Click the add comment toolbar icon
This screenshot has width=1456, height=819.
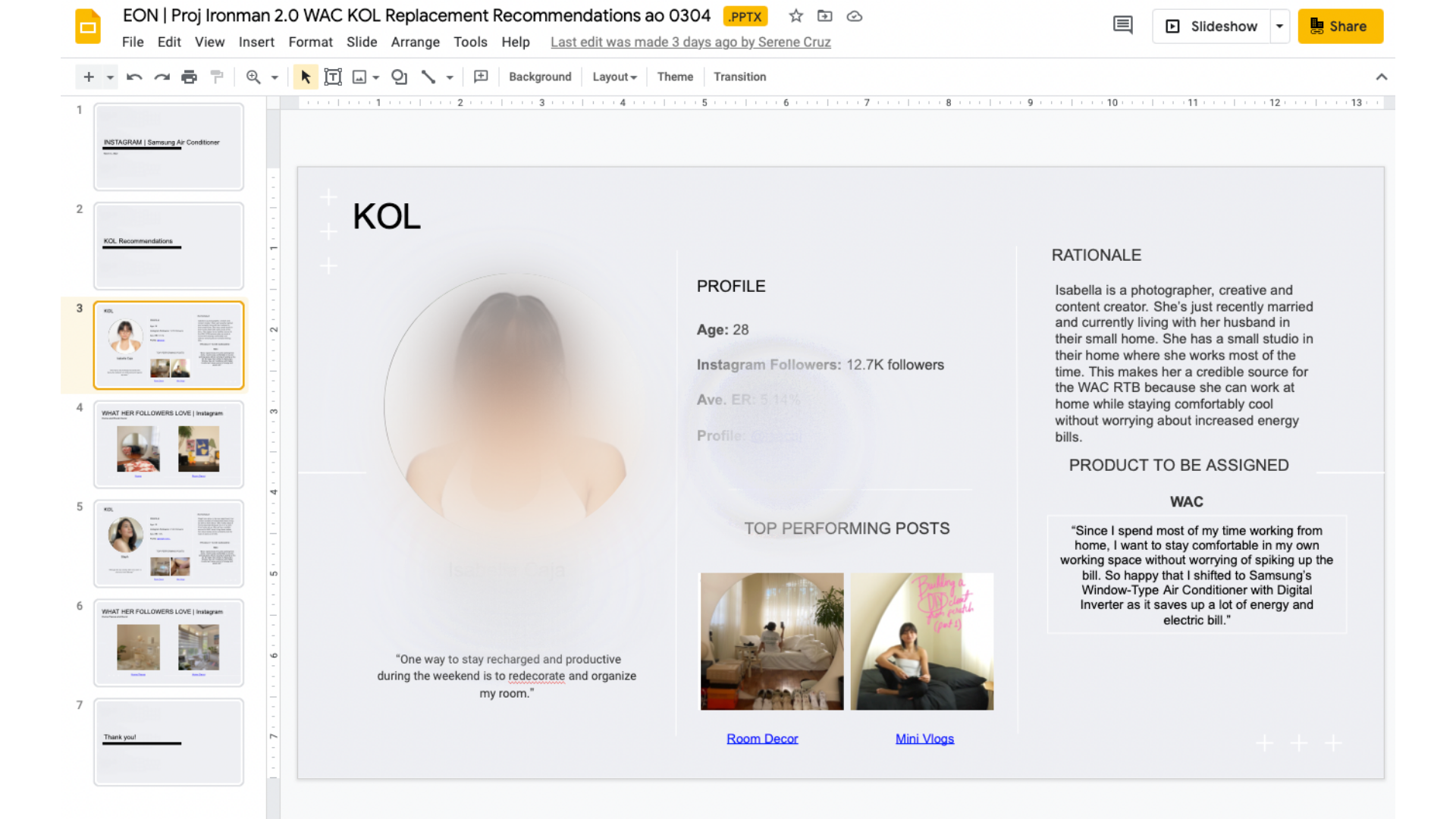[481, 77]
